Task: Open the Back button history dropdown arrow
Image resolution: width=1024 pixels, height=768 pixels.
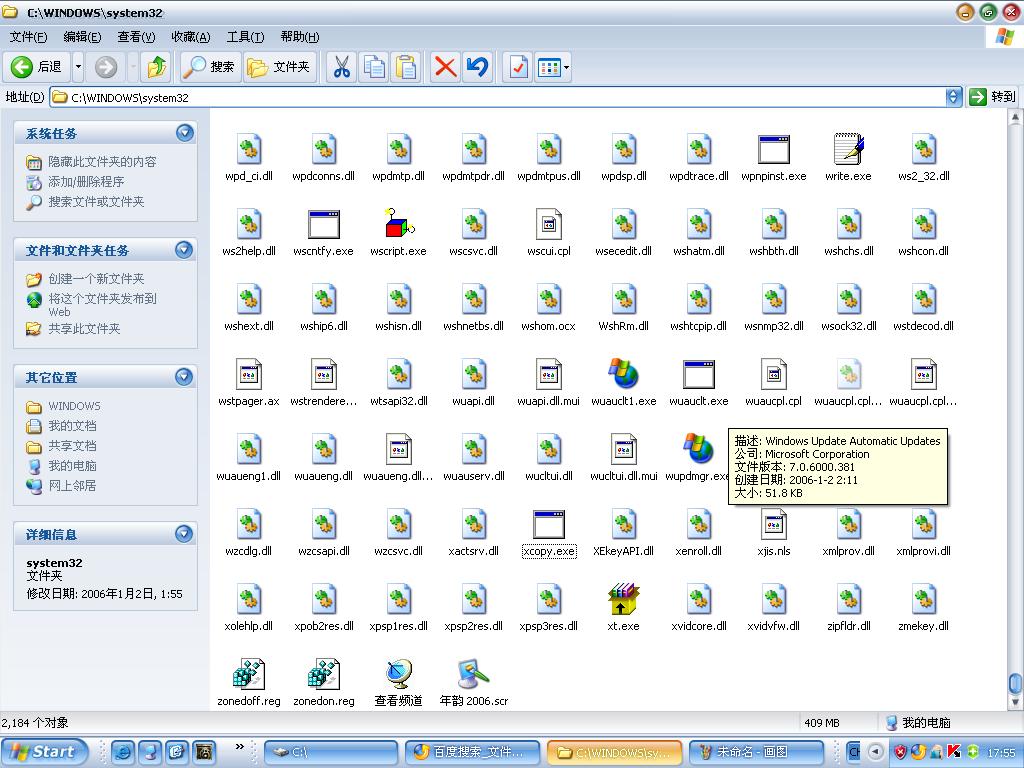Action: pyautogui.click(x=78, y=67)
